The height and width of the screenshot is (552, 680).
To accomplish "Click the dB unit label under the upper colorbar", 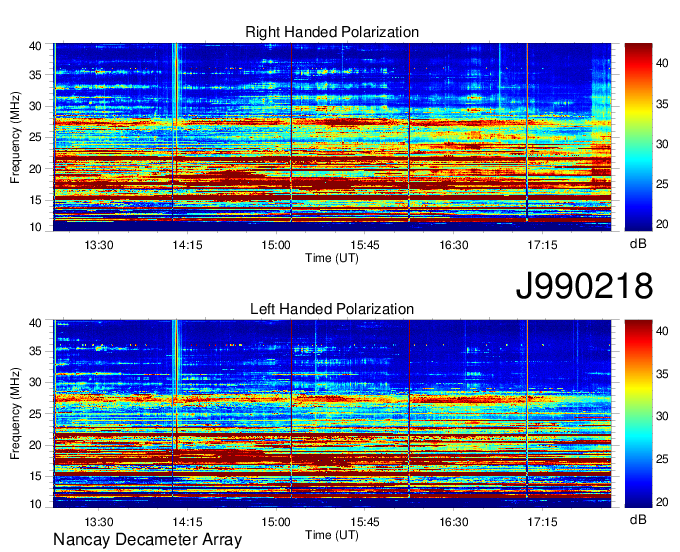I will click(638, 244).
